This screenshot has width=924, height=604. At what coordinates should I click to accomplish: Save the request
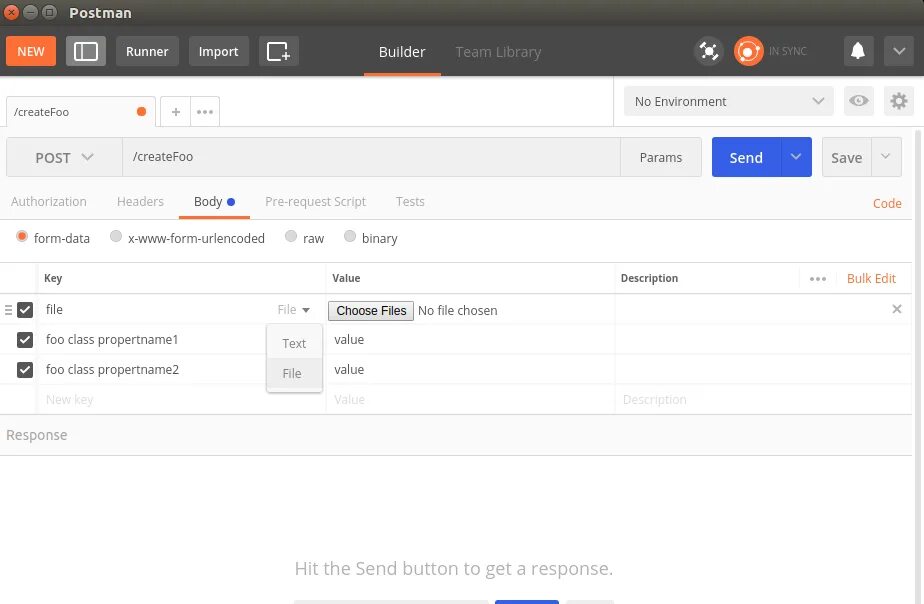pyautogui.click(x=846, y=157)
